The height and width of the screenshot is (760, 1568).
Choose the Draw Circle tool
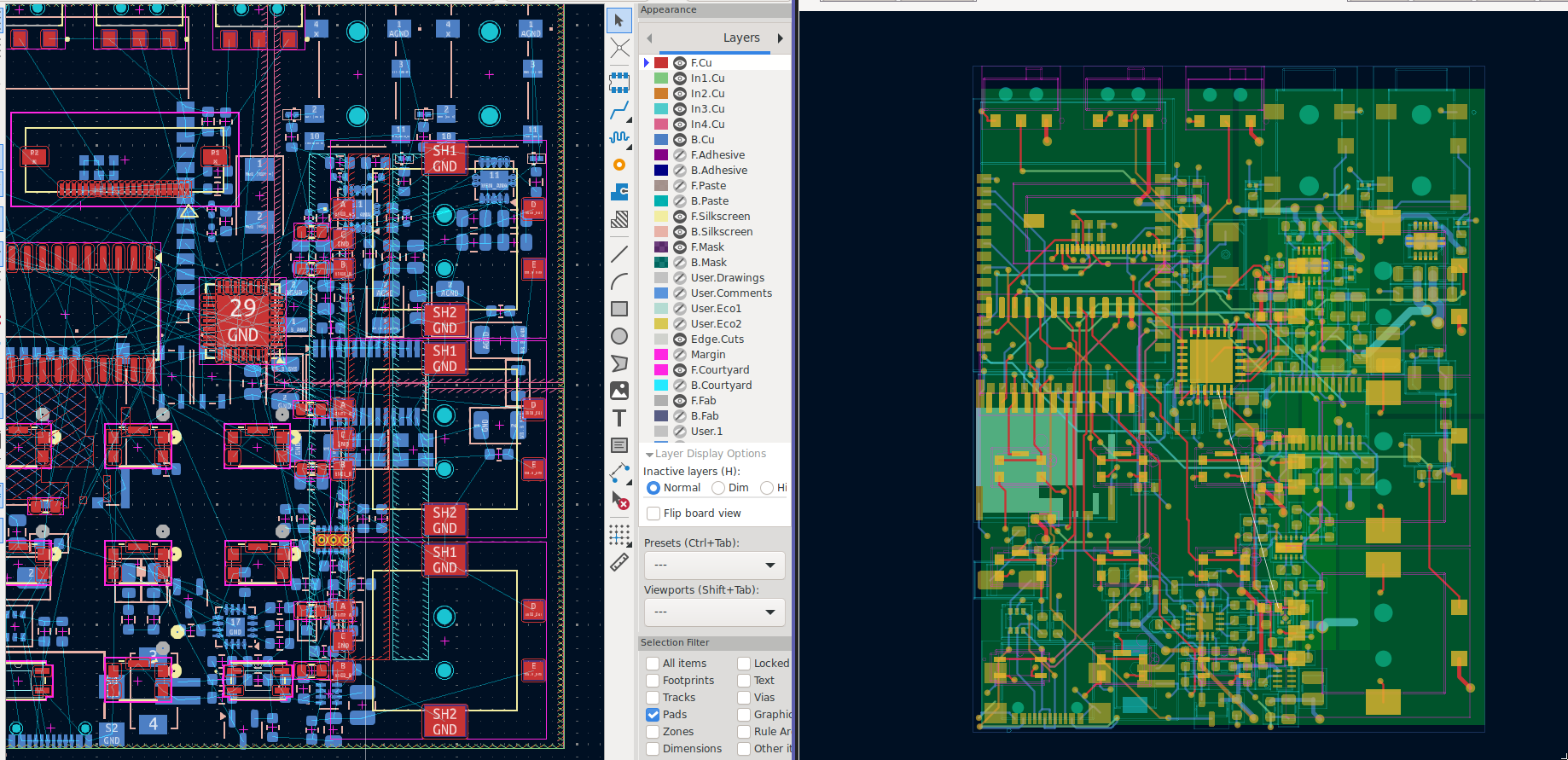[619, 336]
